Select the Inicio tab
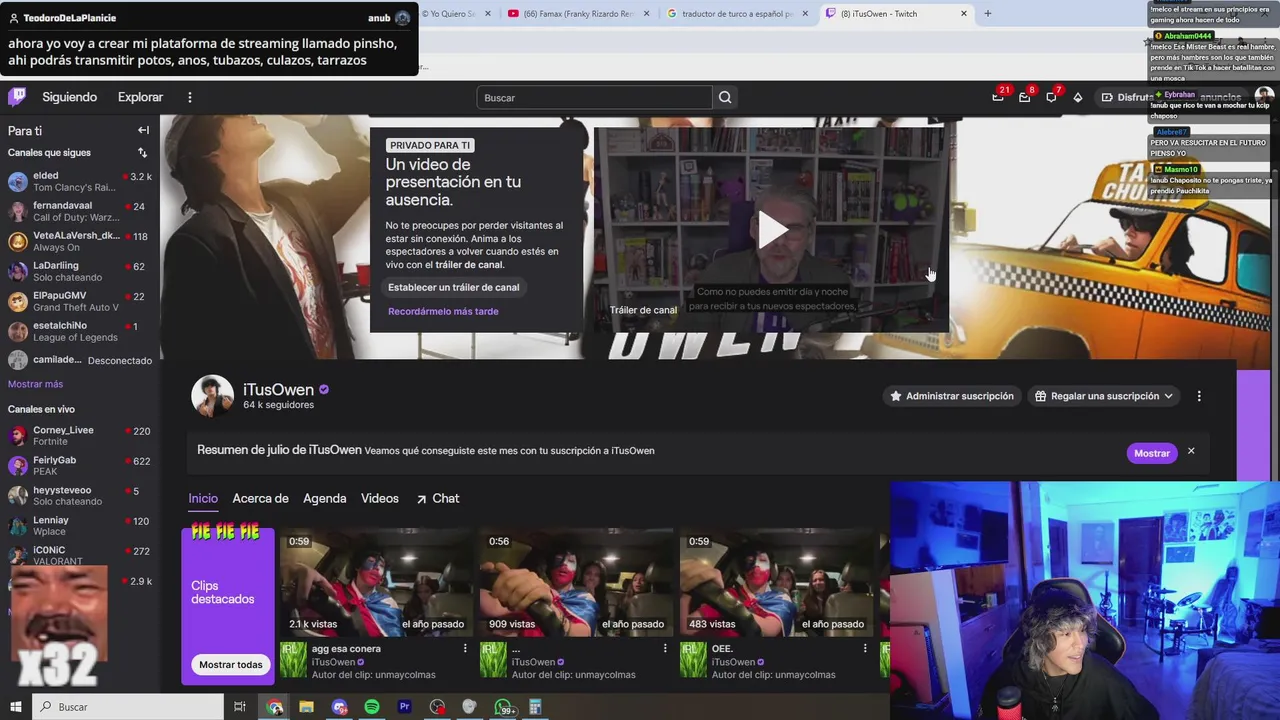Image resolution: width=1280 pixels, height=720 pixels. [x=203, y=498]
